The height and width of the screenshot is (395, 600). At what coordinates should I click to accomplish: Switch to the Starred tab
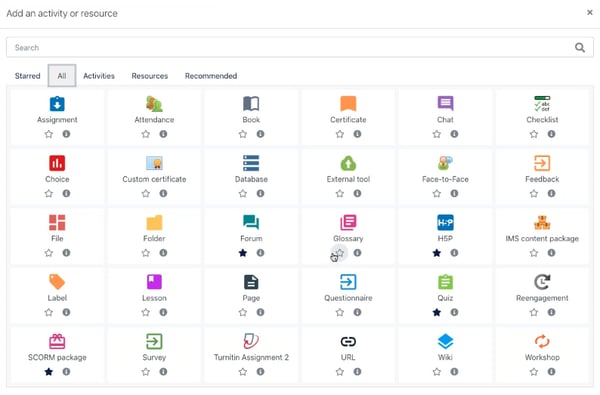coord(28,76)
